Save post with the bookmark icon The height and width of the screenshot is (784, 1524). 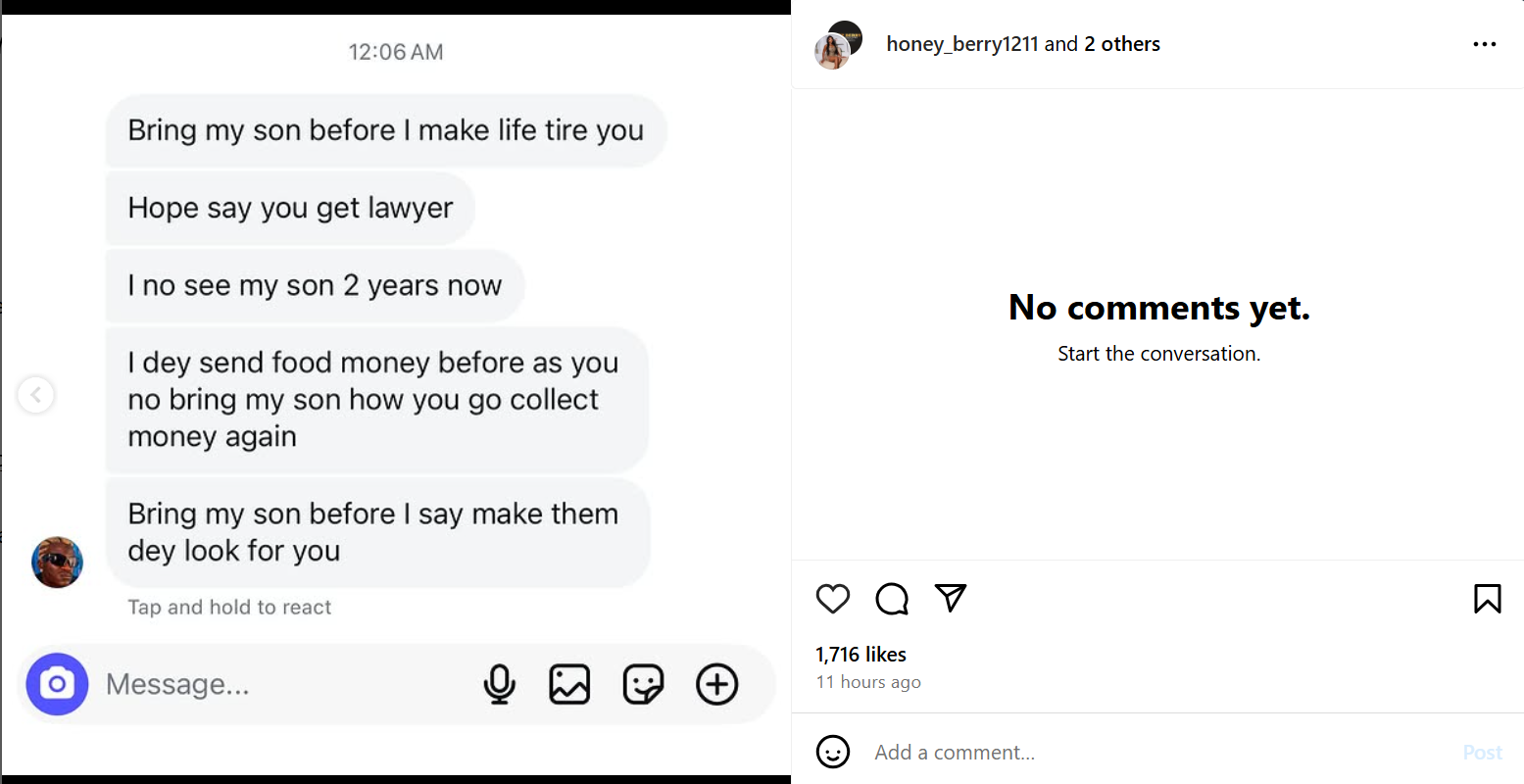(1487, 599)
